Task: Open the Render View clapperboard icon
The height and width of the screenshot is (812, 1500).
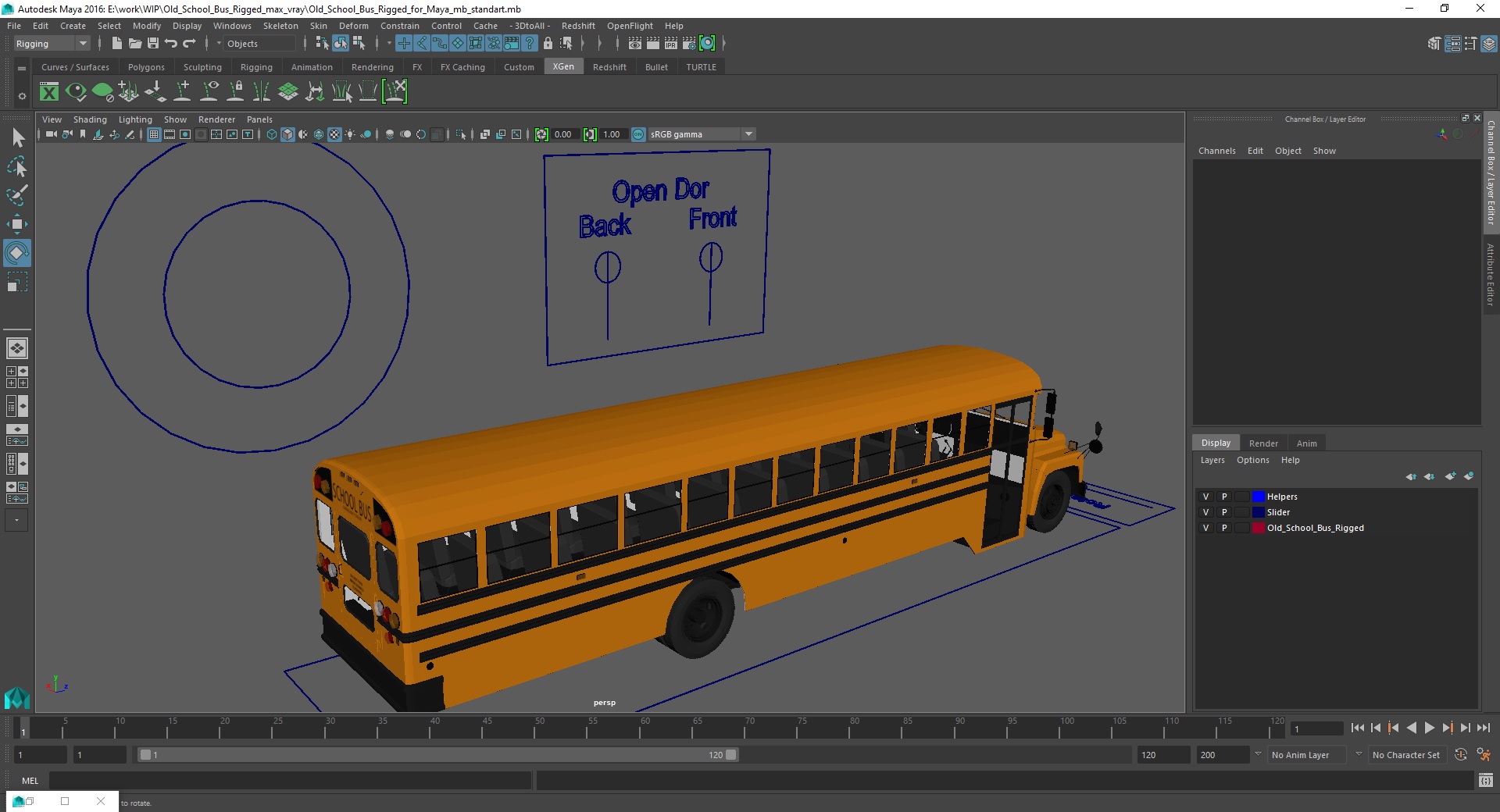Action: coord(635,44)
